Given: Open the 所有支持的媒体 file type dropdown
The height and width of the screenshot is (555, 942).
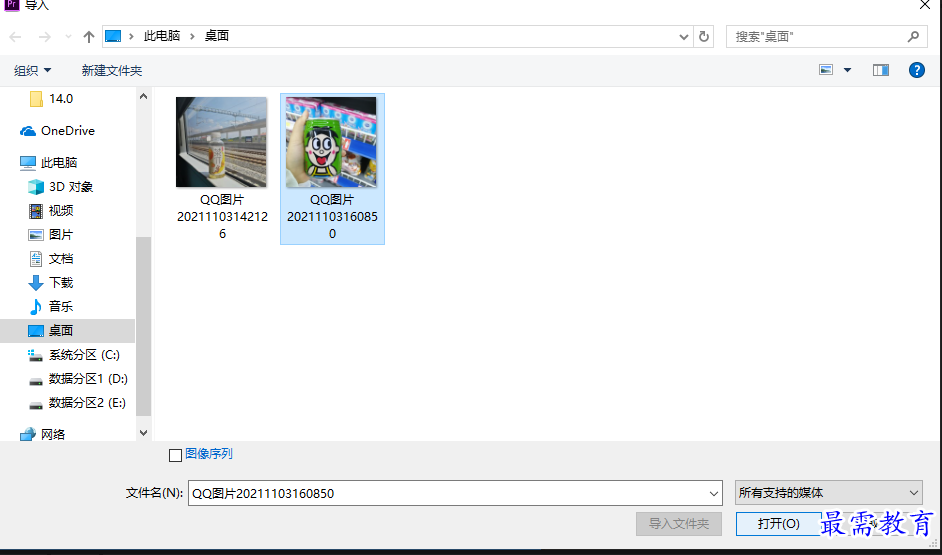Looking at the screenshot, I should (828, 493).
